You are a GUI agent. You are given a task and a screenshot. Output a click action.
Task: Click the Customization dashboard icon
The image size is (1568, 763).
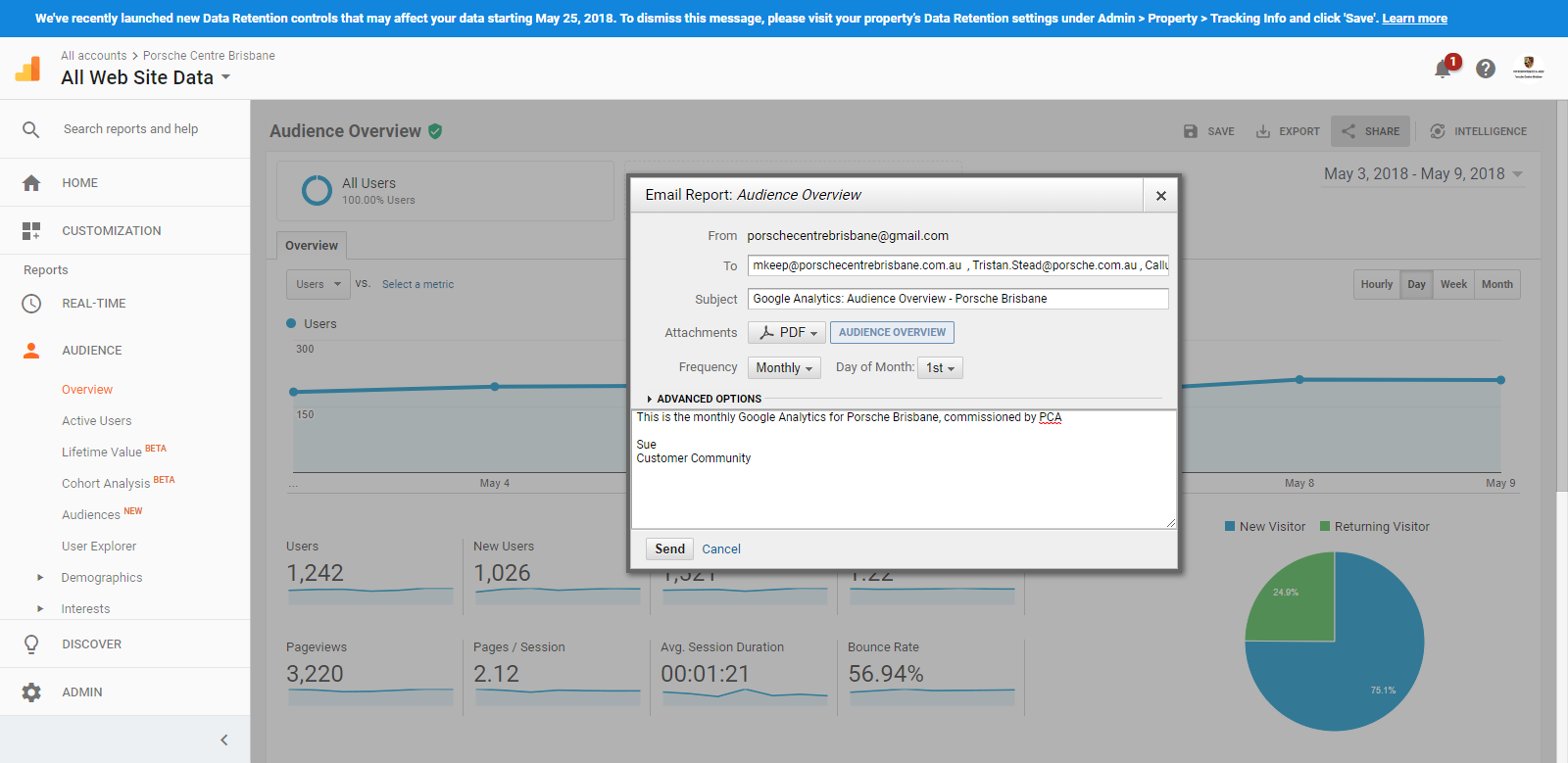pos(31,231)
